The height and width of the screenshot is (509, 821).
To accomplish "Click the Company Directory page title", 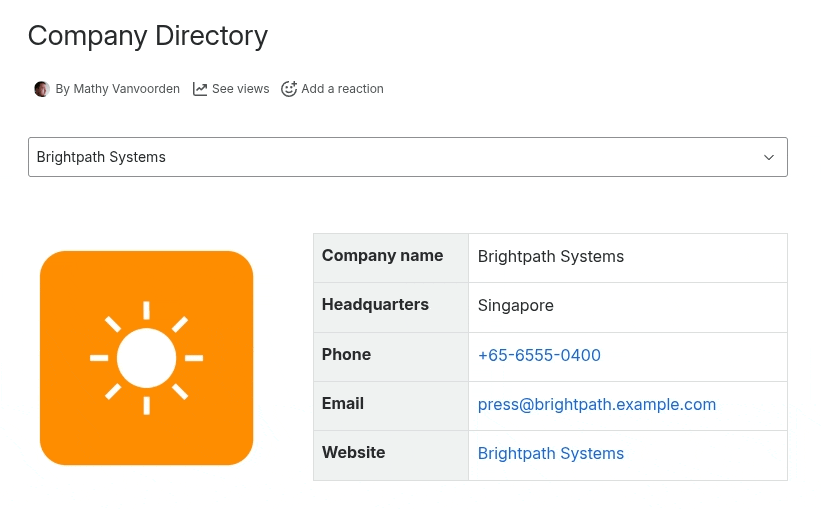I will pos(148,36).
